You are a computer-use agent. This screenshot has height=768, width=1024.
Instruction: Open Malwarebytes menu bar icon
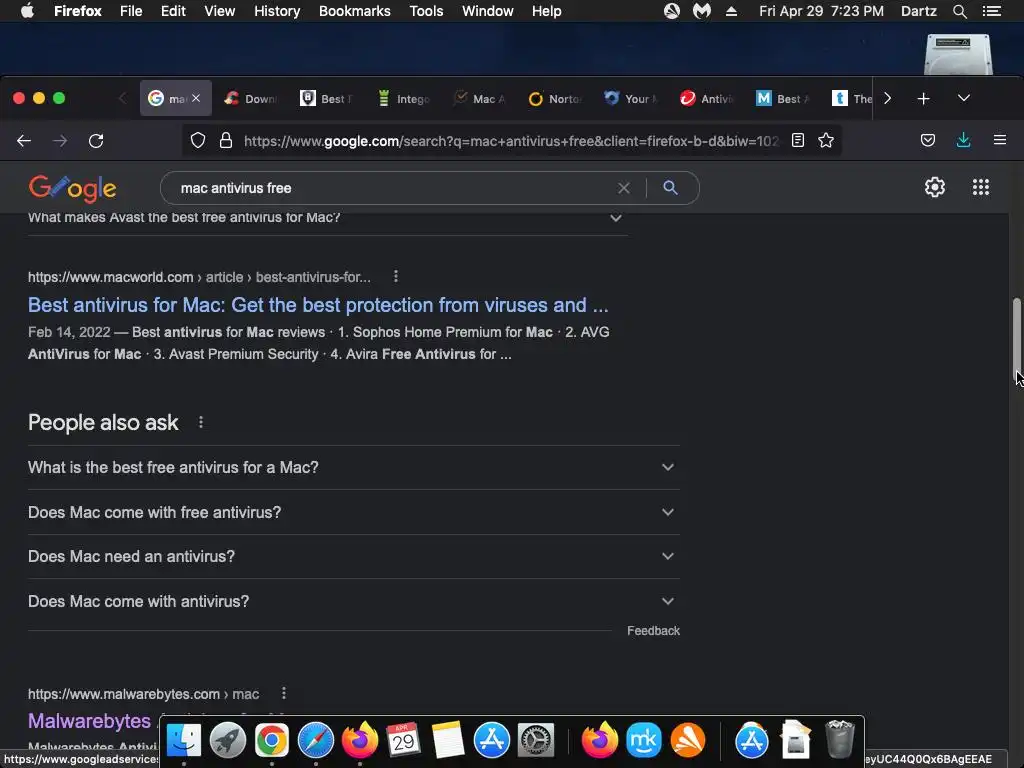(x=702, y=11)
